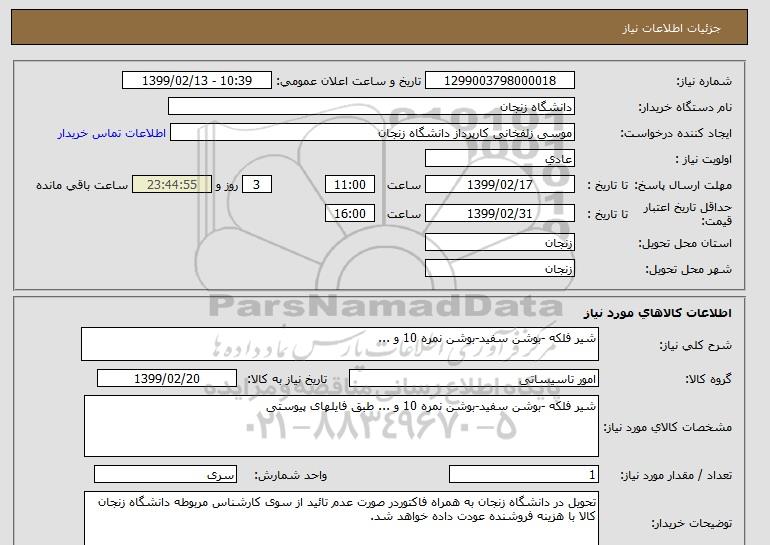Click the price validity date 1399/02/31
770x545 pixels.
499,214
